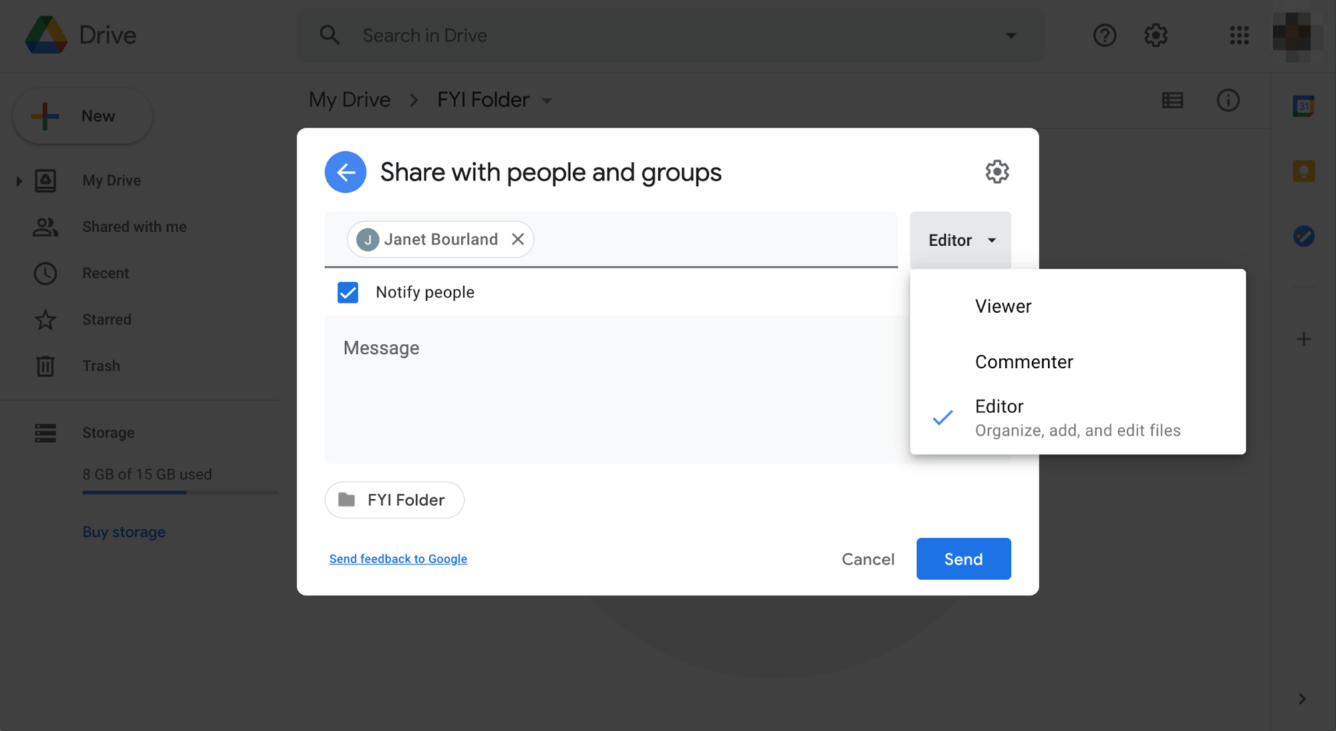Open the Shared with me section

coord(134,226)
